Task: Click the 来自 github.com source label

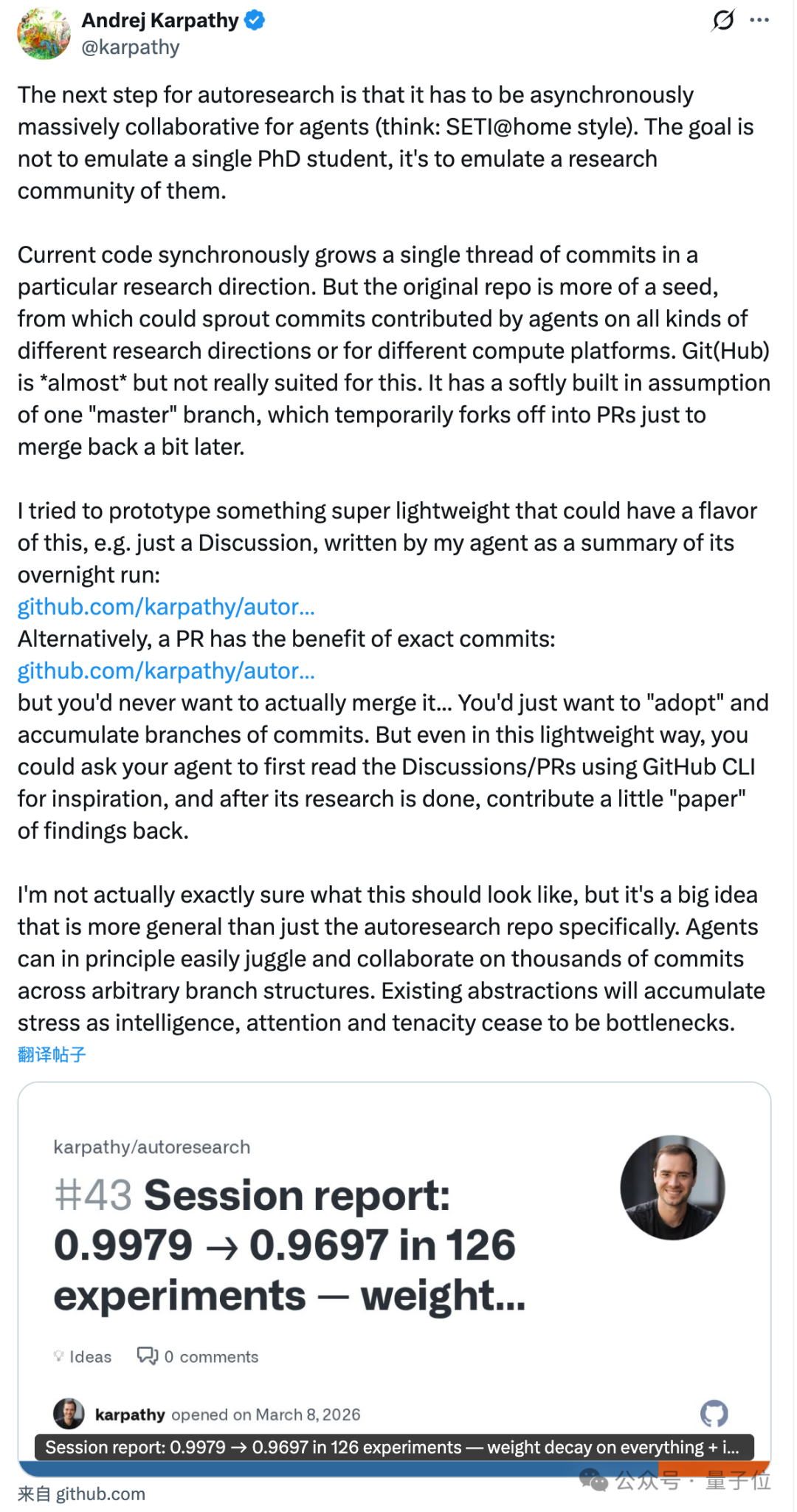Action: click(x=81, y=1494)
